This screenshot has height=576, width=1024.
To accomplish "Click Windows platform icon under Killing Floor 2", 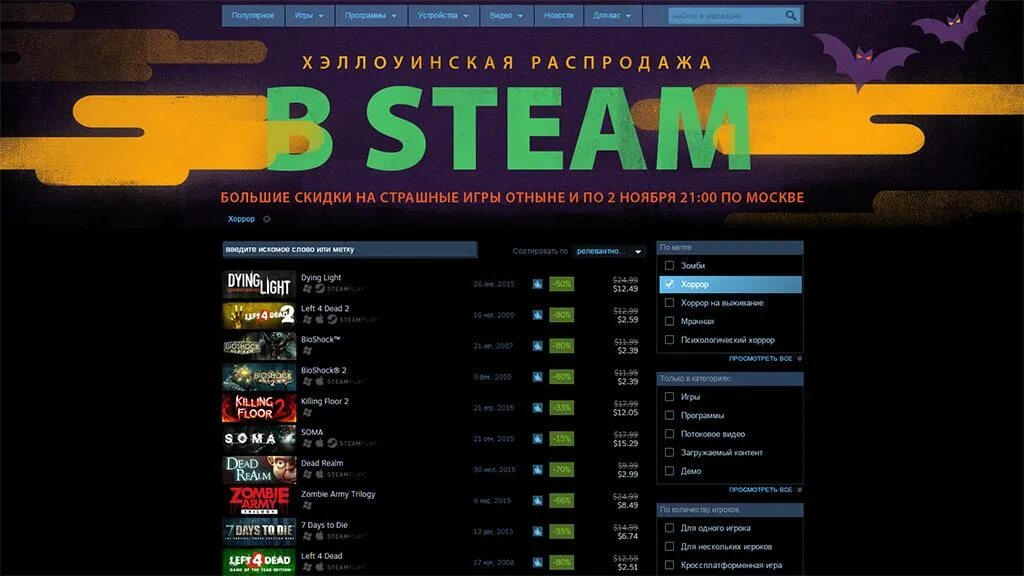I will pos(307,412).
